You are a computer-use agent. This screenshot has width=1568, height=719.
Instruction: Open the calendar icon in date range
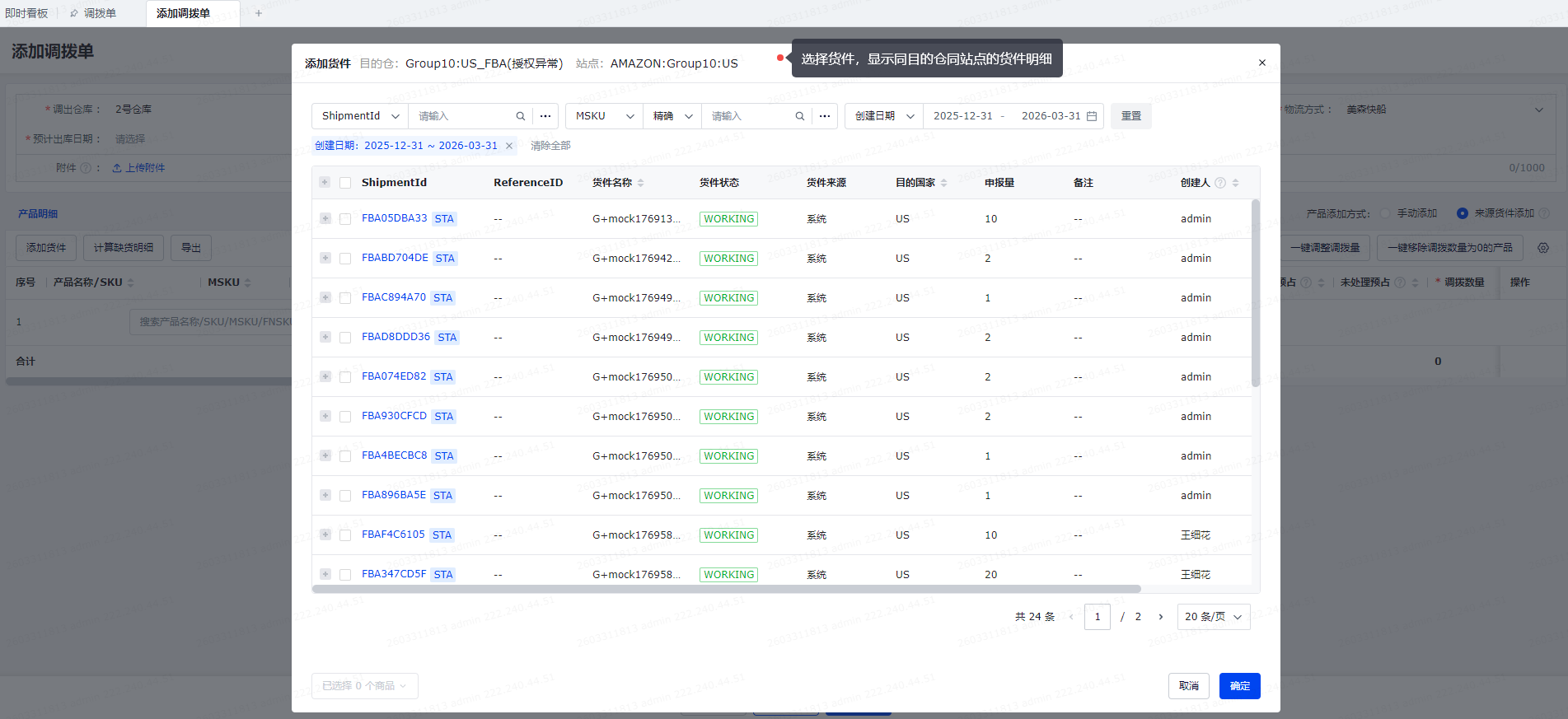tap(1092, 116)
